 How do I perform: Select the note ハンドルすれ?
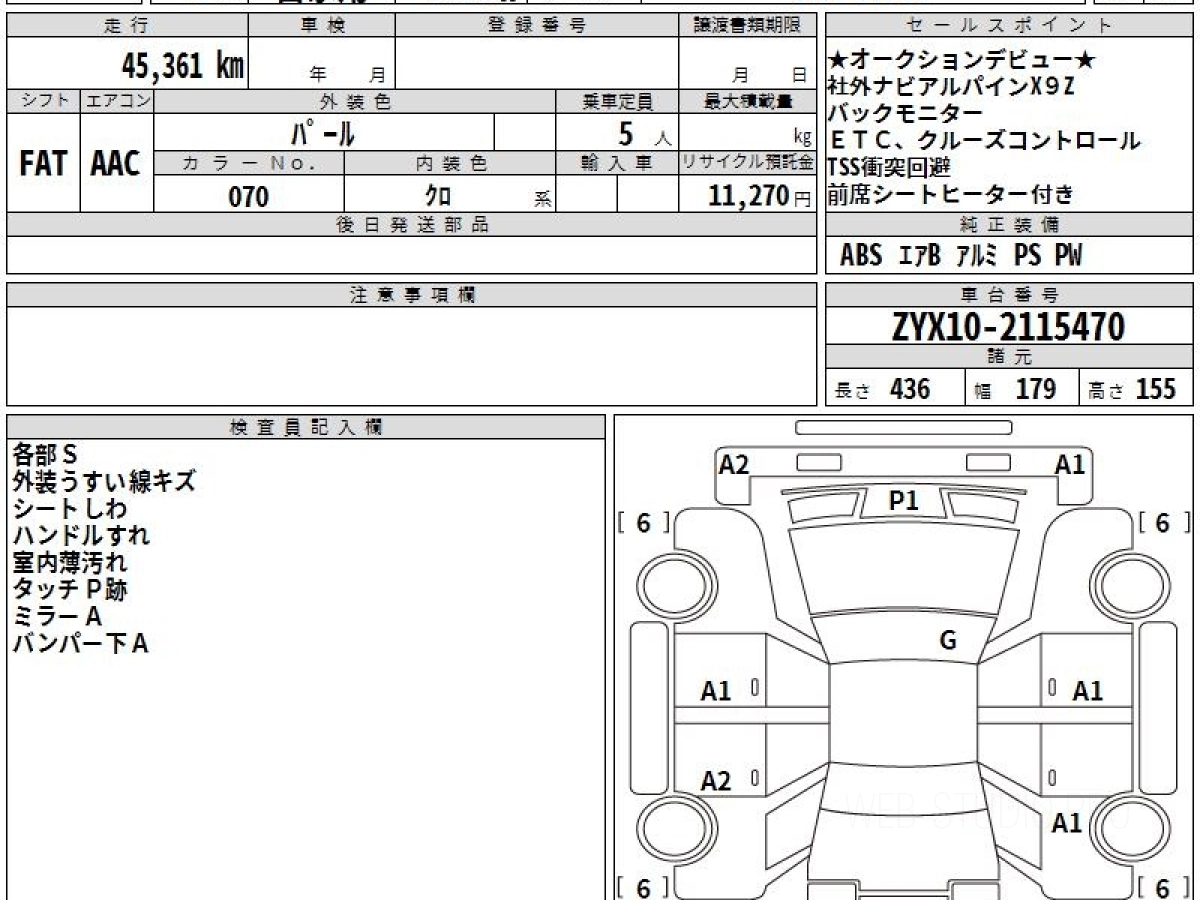81,535
